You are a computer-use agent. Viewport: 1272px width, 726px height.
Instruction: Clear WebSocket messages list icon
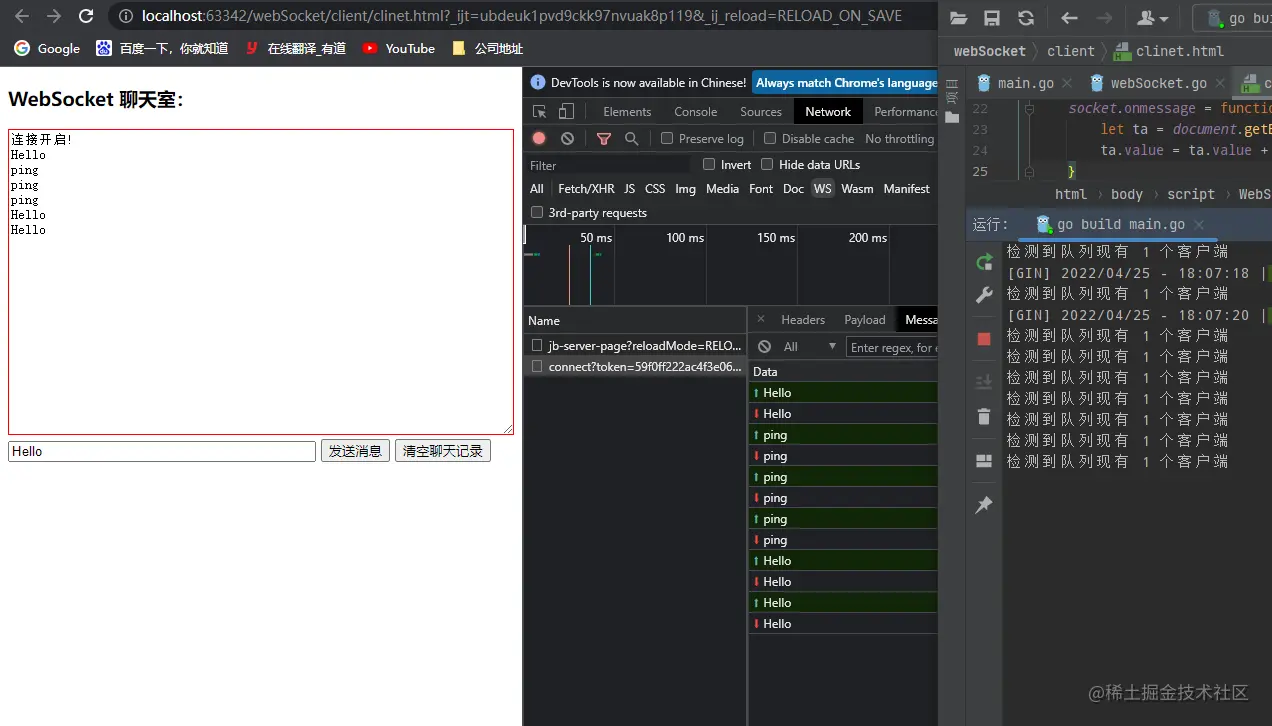(765, 347)
